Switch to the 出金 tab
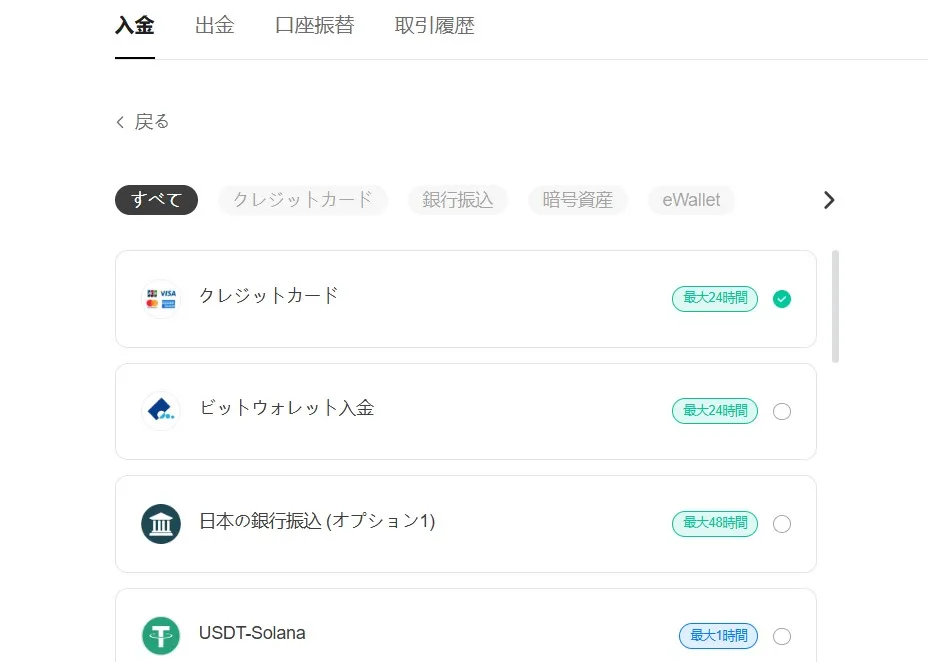This screenshot has height=662, width=928. [x=214, y=25]
